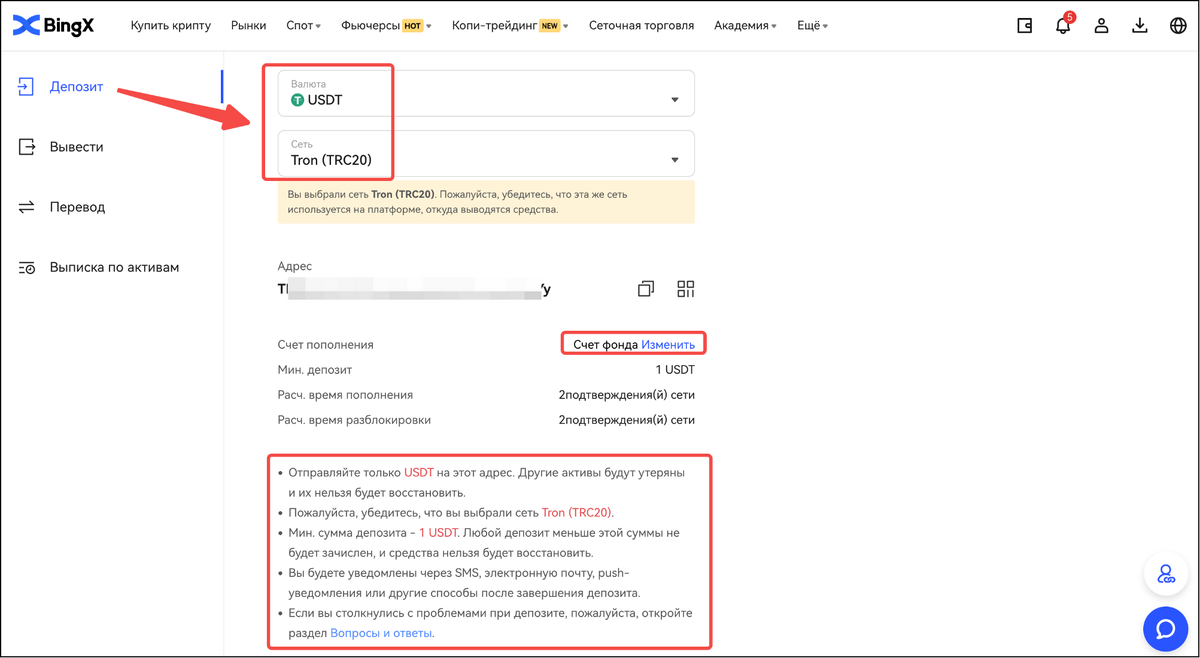This screenshot has height=658, width=1200.
Task: Open the chat support bubble
Action: (x=1165, y=629)
